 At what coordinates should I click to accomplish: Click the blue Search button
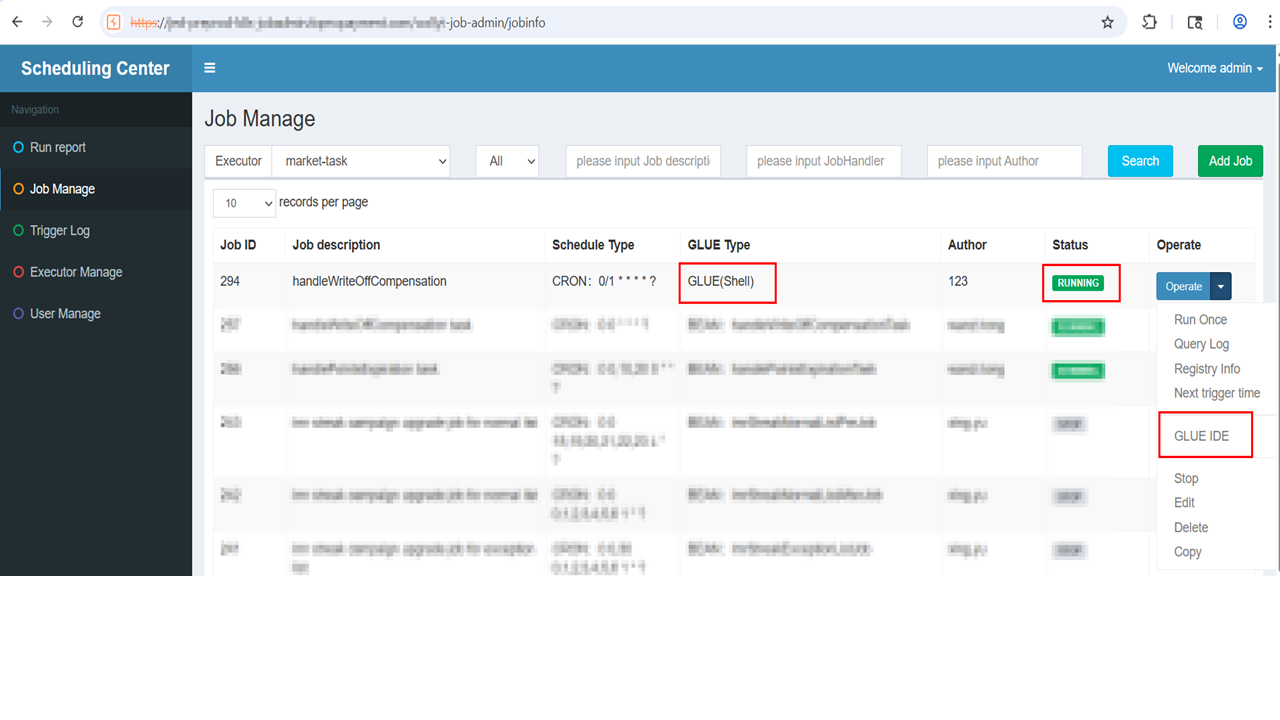(1140, 161)
